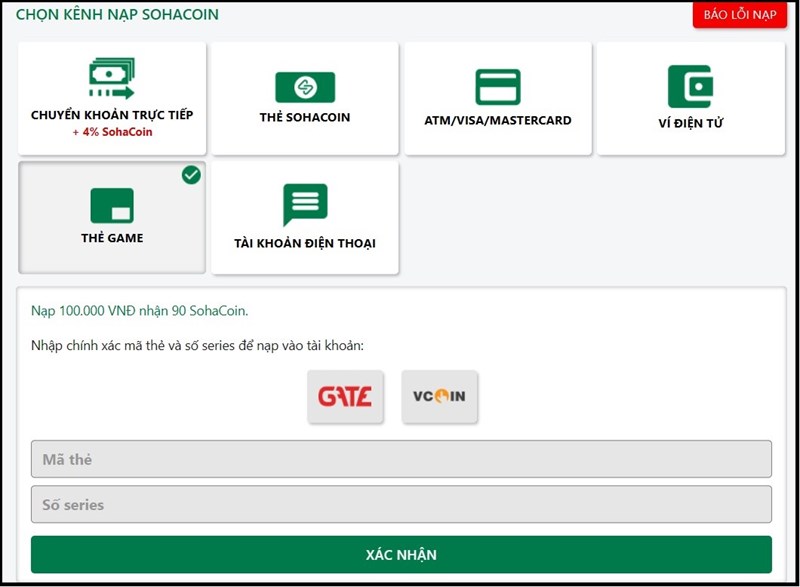The height and width of the screenshot is (587, 800).
Task: Switch to the Thẻ Sohacoin payment channel
Action: tap(307, 98)
